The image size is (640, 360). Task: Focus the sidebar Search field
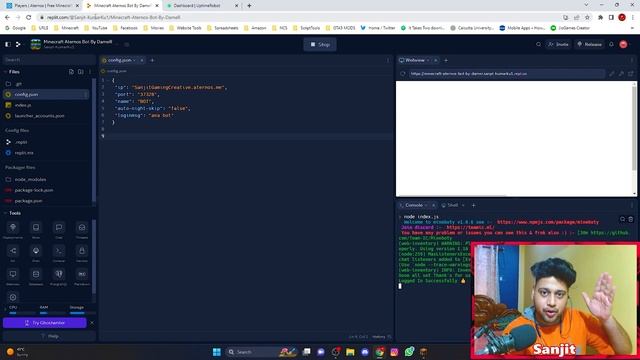click(49, 60)
